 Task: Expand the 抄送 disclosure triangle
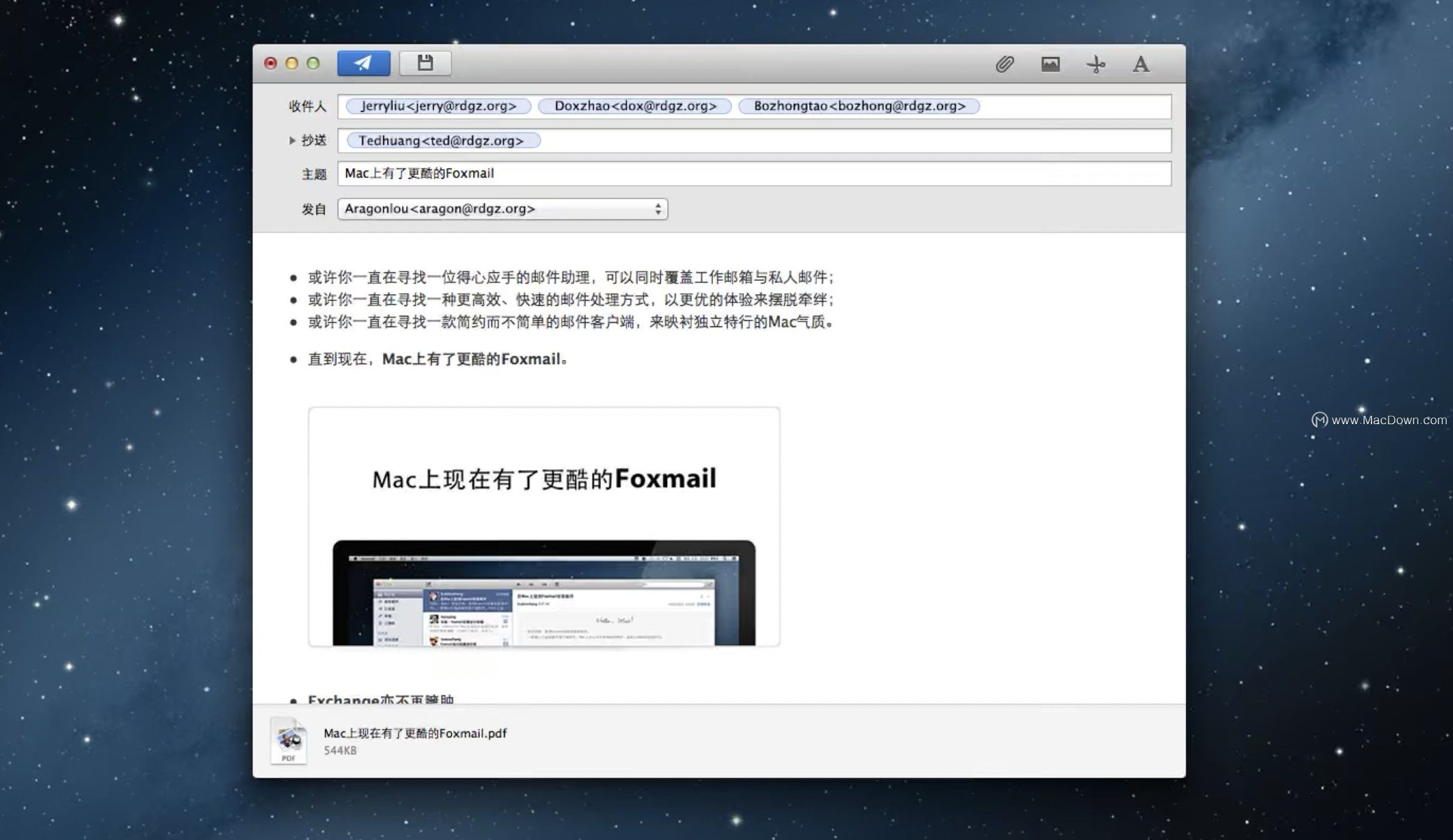[x=292, y=140]
